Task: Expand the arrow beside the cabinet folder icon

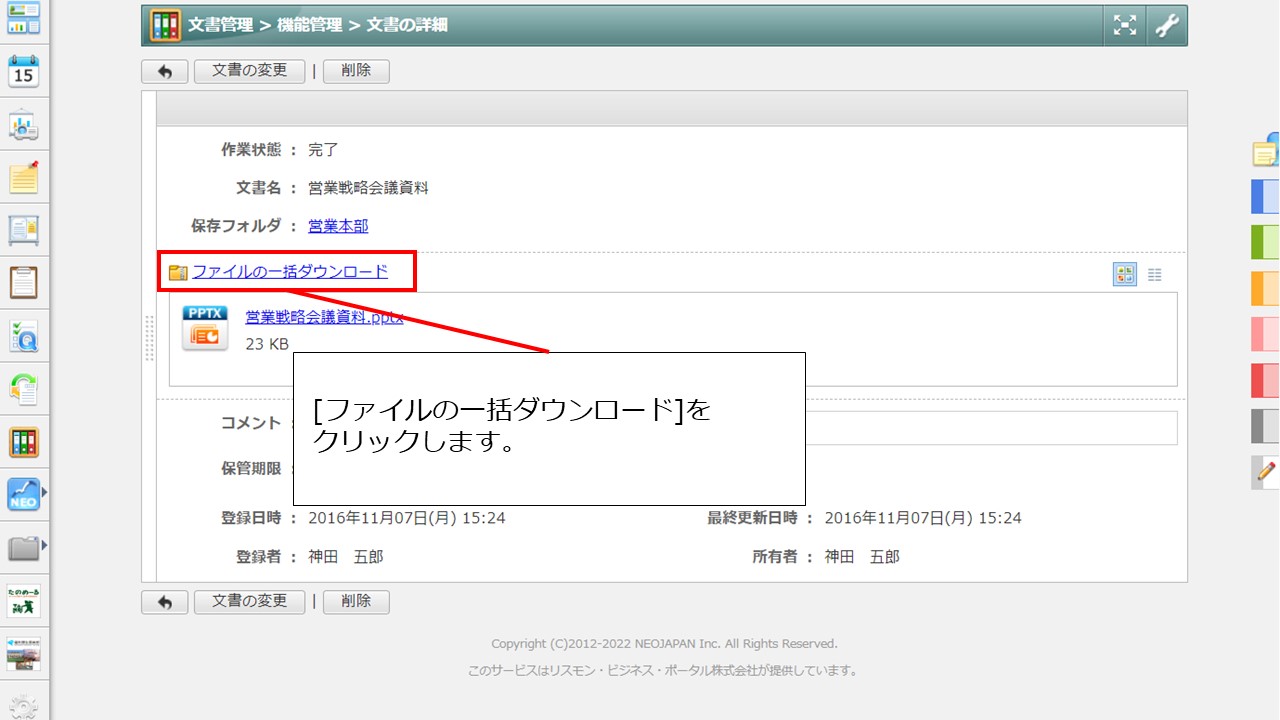Action: pyautogui.click(x=44, y=545)
